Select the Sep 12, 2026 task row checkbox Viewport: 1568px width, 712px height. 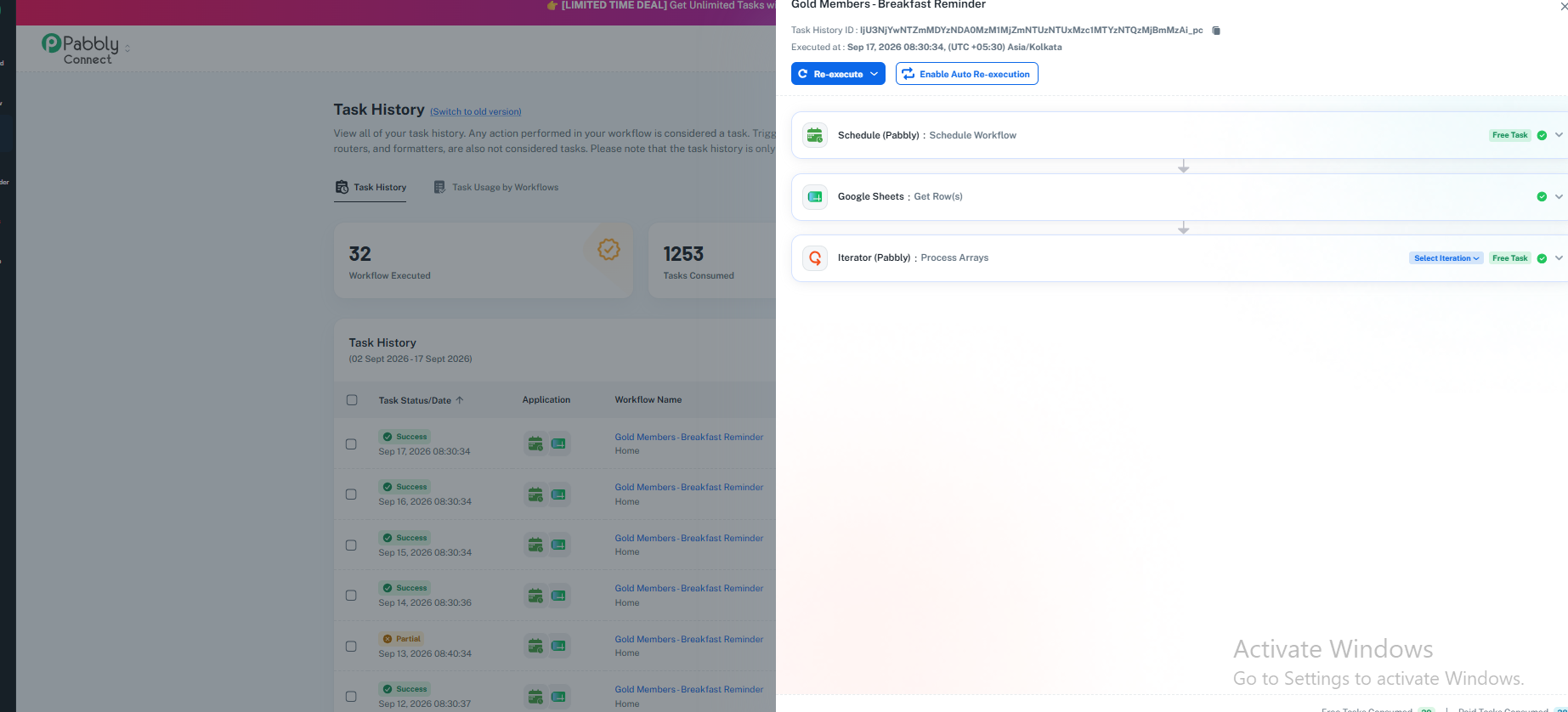(x=351, y=697)
